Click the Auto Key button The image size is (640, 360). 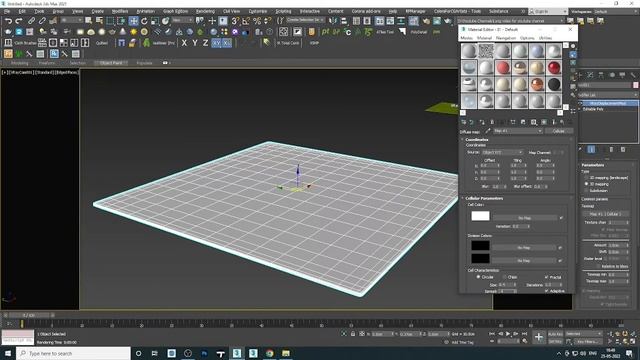pos(555,334)
